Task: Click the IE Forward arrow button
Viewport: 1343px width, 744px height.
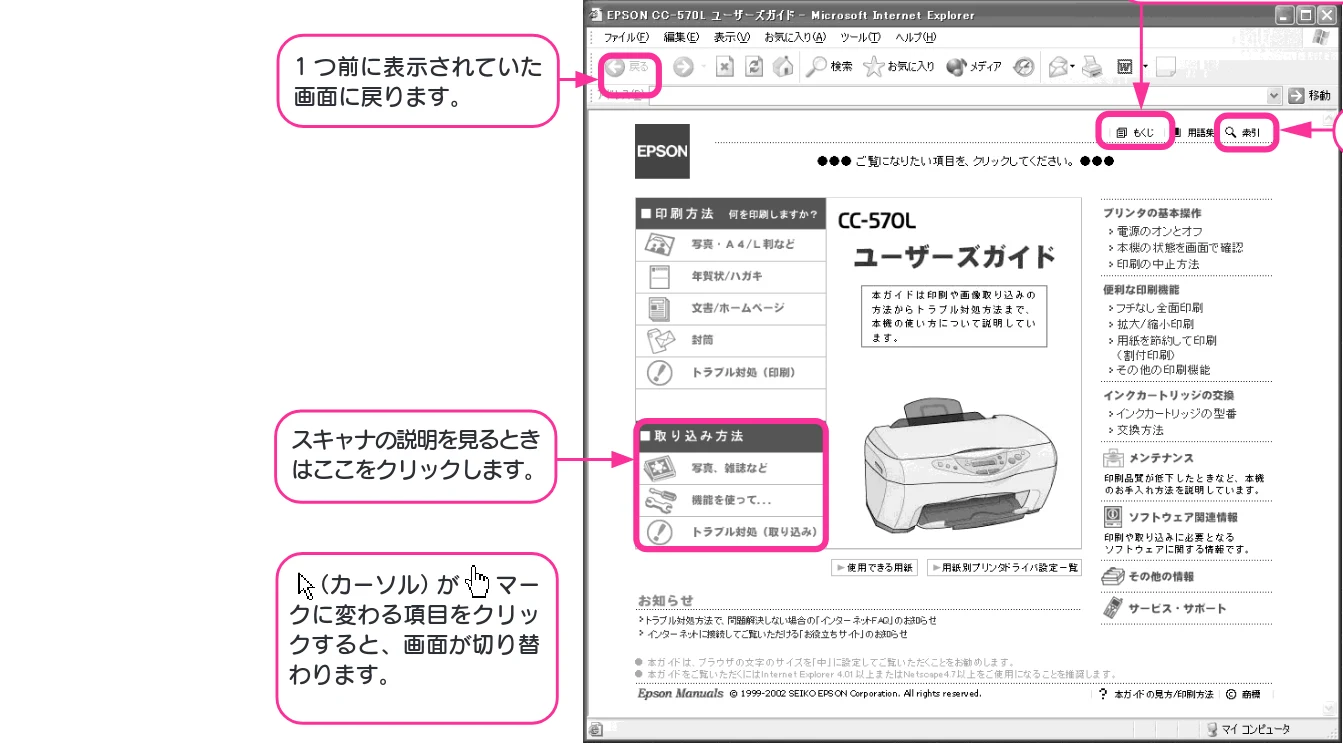Action: click(684, 68)
